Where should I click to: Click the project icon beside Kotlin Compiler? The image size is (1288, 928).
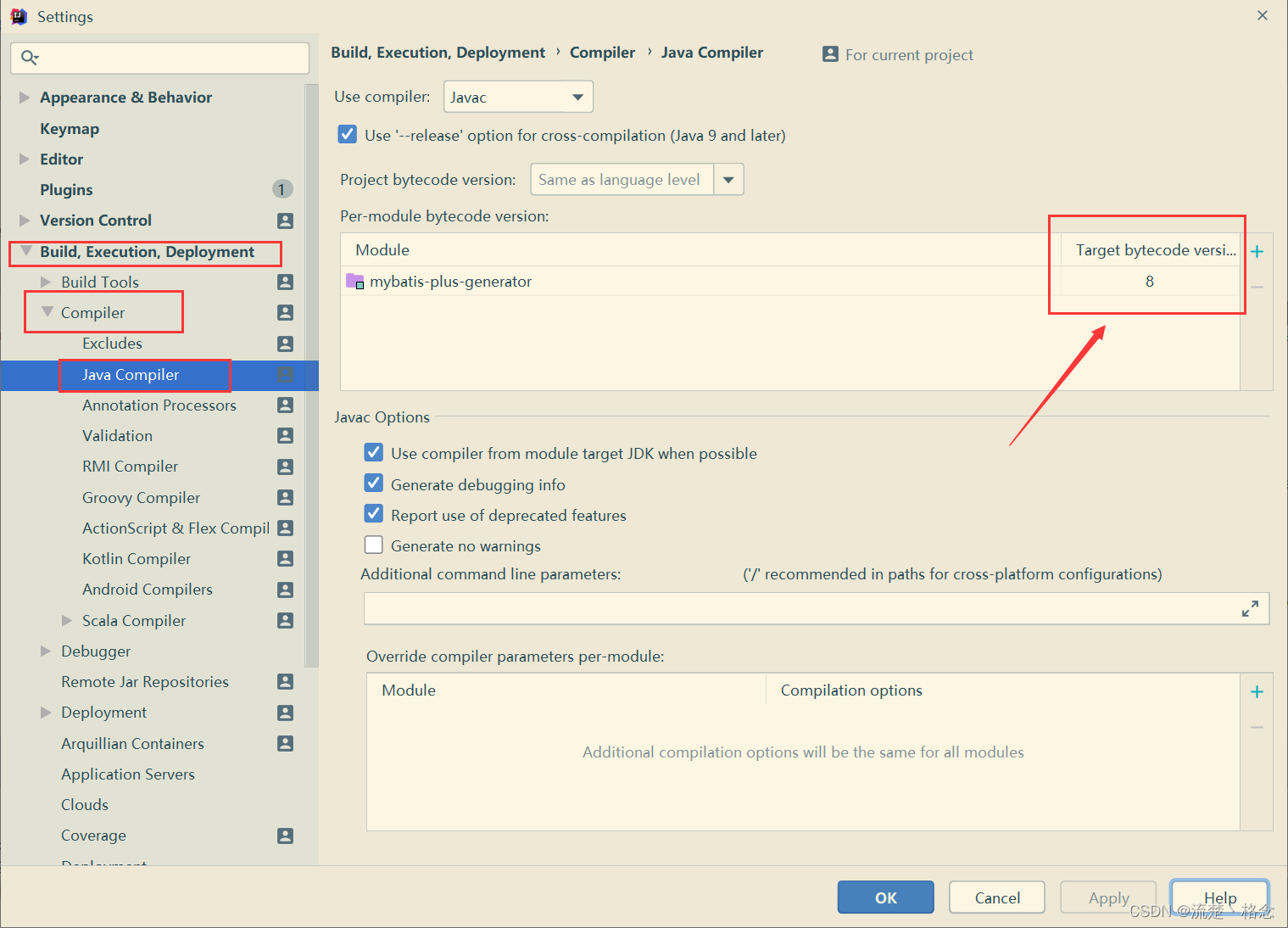(285, 559)
